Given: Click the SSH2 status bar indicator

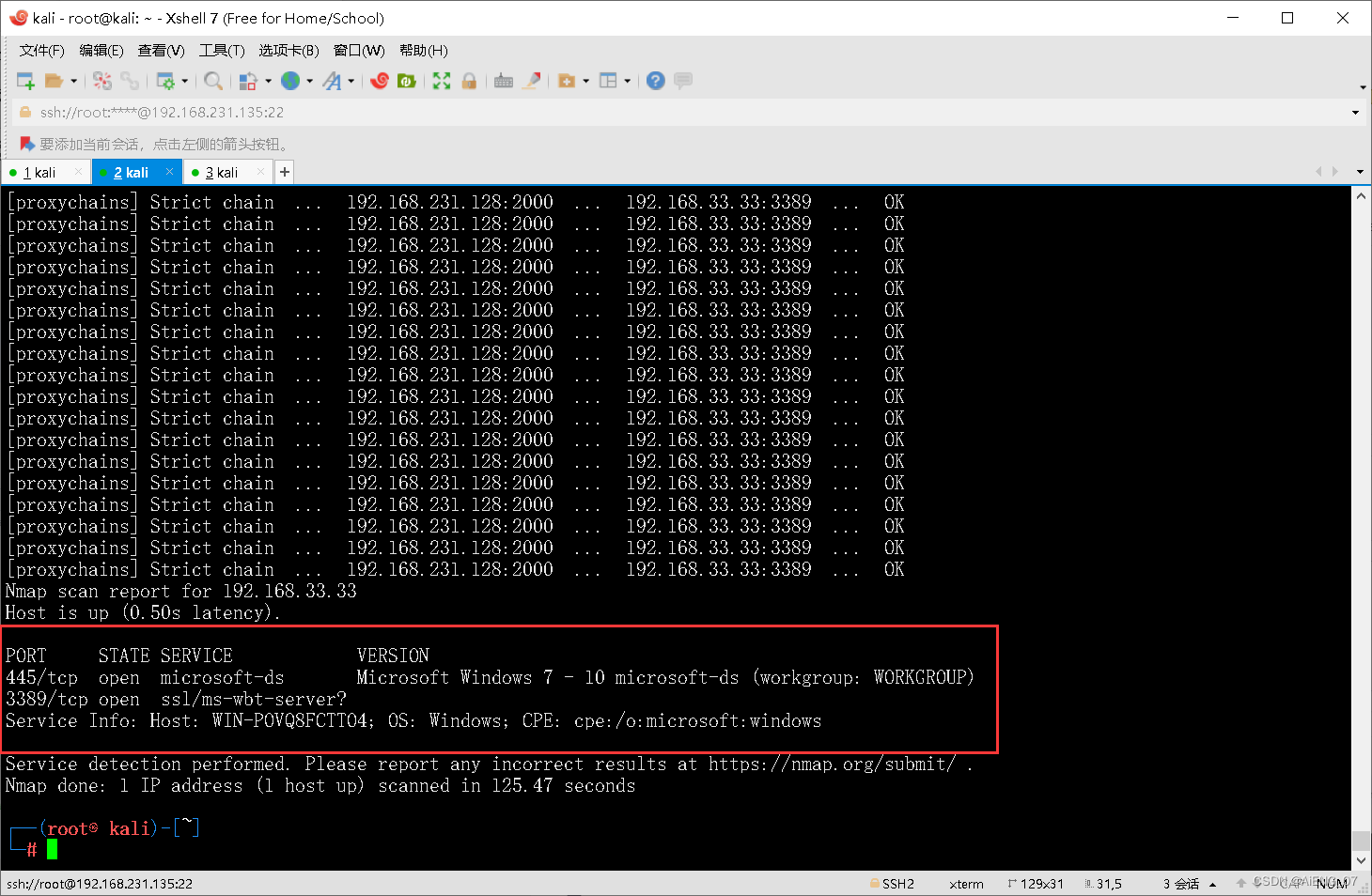Looking at the screenshot, I should point(892,884).
